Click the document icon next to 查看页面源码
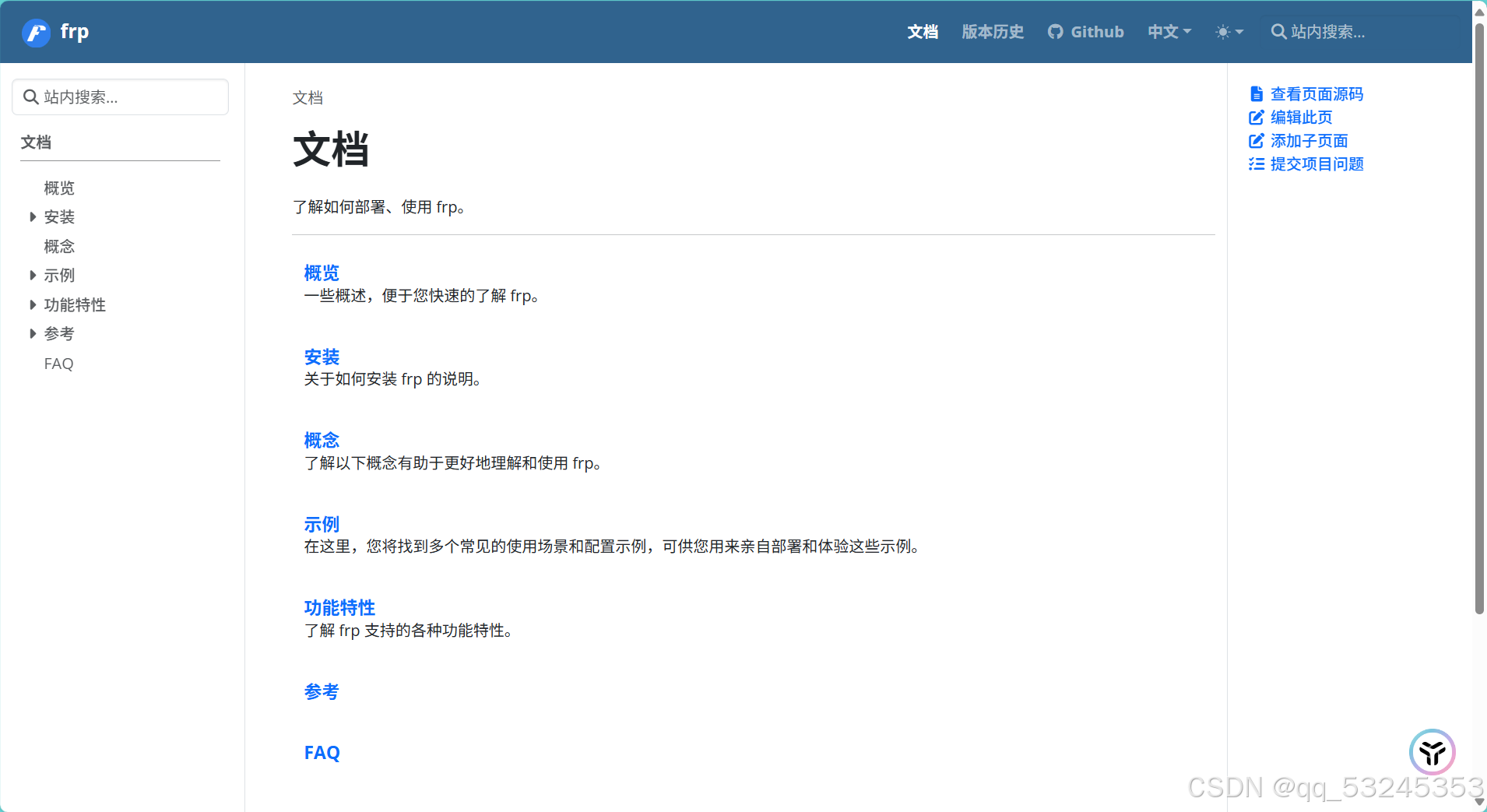This screenshot has height=812, width=1487. coord(1257,93)
